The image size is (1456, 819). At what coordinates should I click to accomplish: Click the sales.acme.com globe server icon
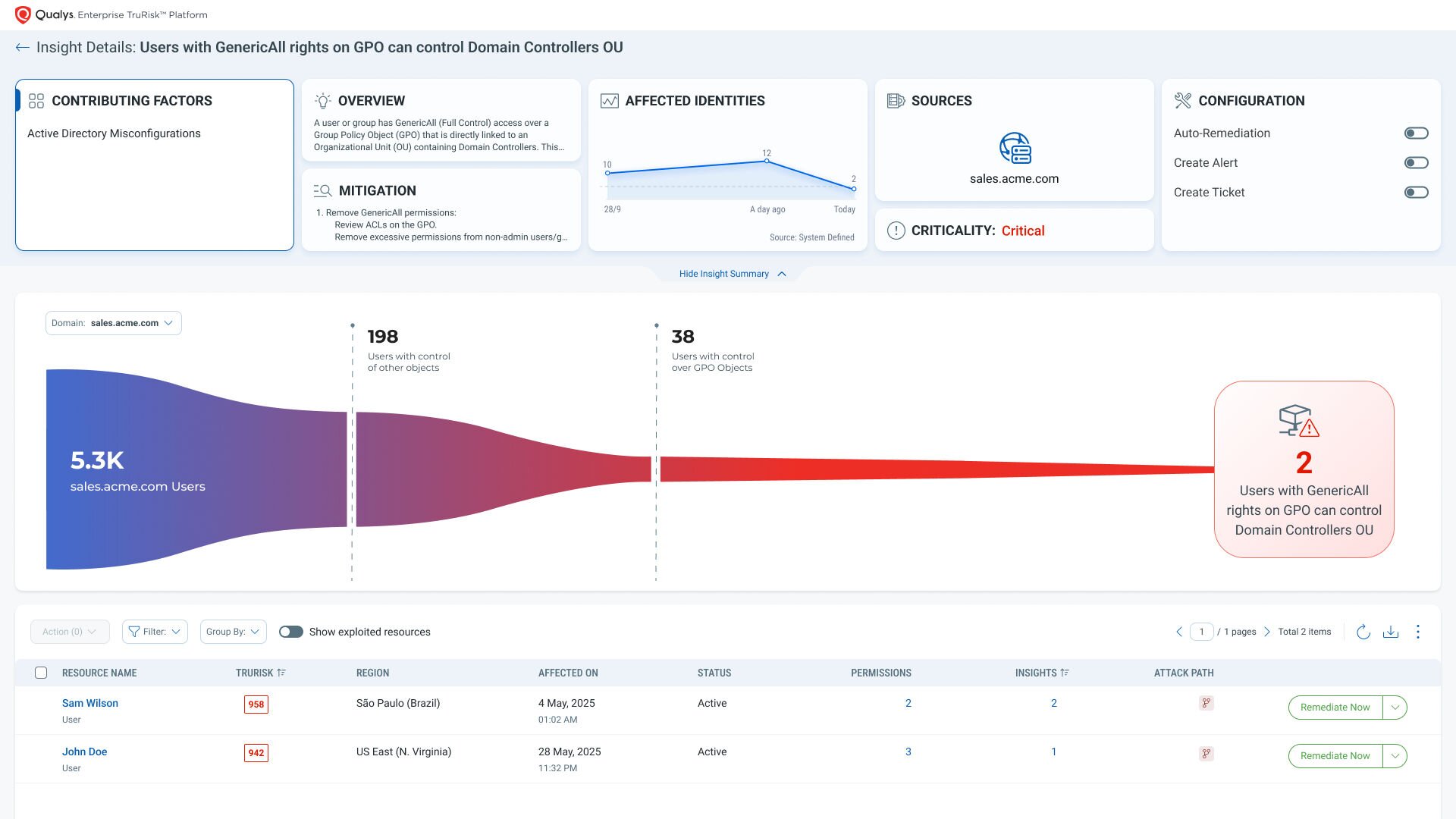tap(1015, 149)
